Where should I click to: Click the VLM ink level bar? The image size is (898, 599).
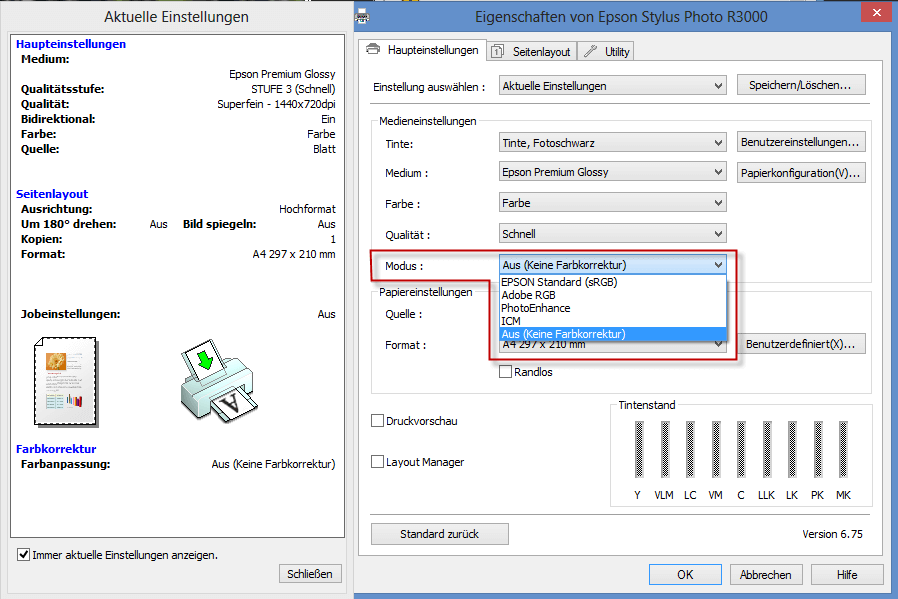point(665,450)
